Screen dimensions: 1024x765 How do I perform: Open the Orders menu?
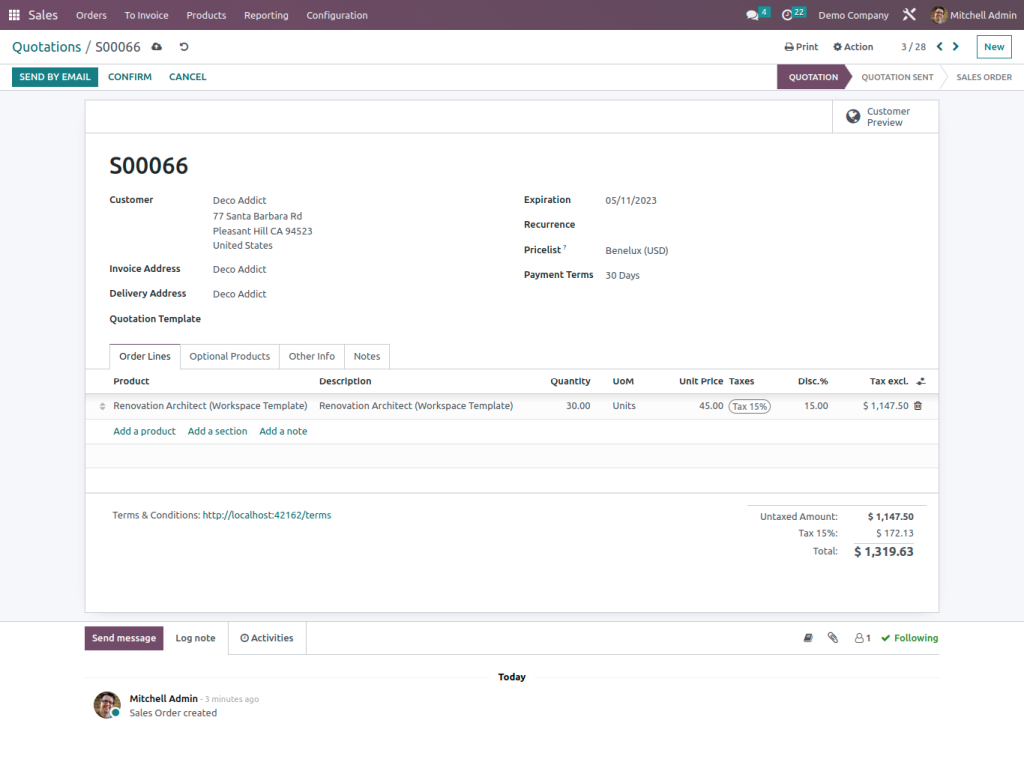point(91,15)
